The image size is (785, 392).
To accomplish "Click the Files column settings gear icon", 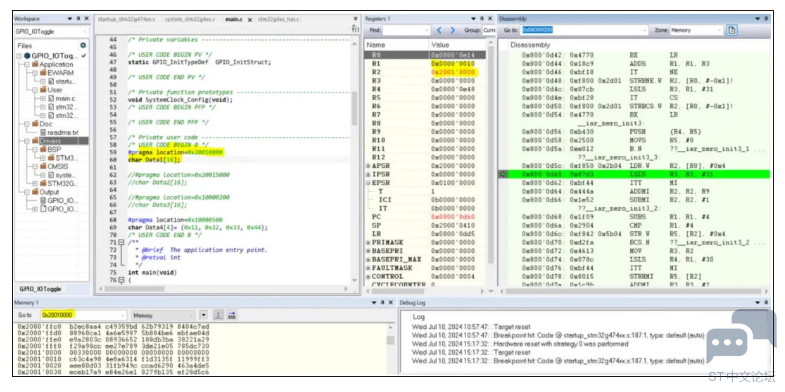I will click(84, 46).
